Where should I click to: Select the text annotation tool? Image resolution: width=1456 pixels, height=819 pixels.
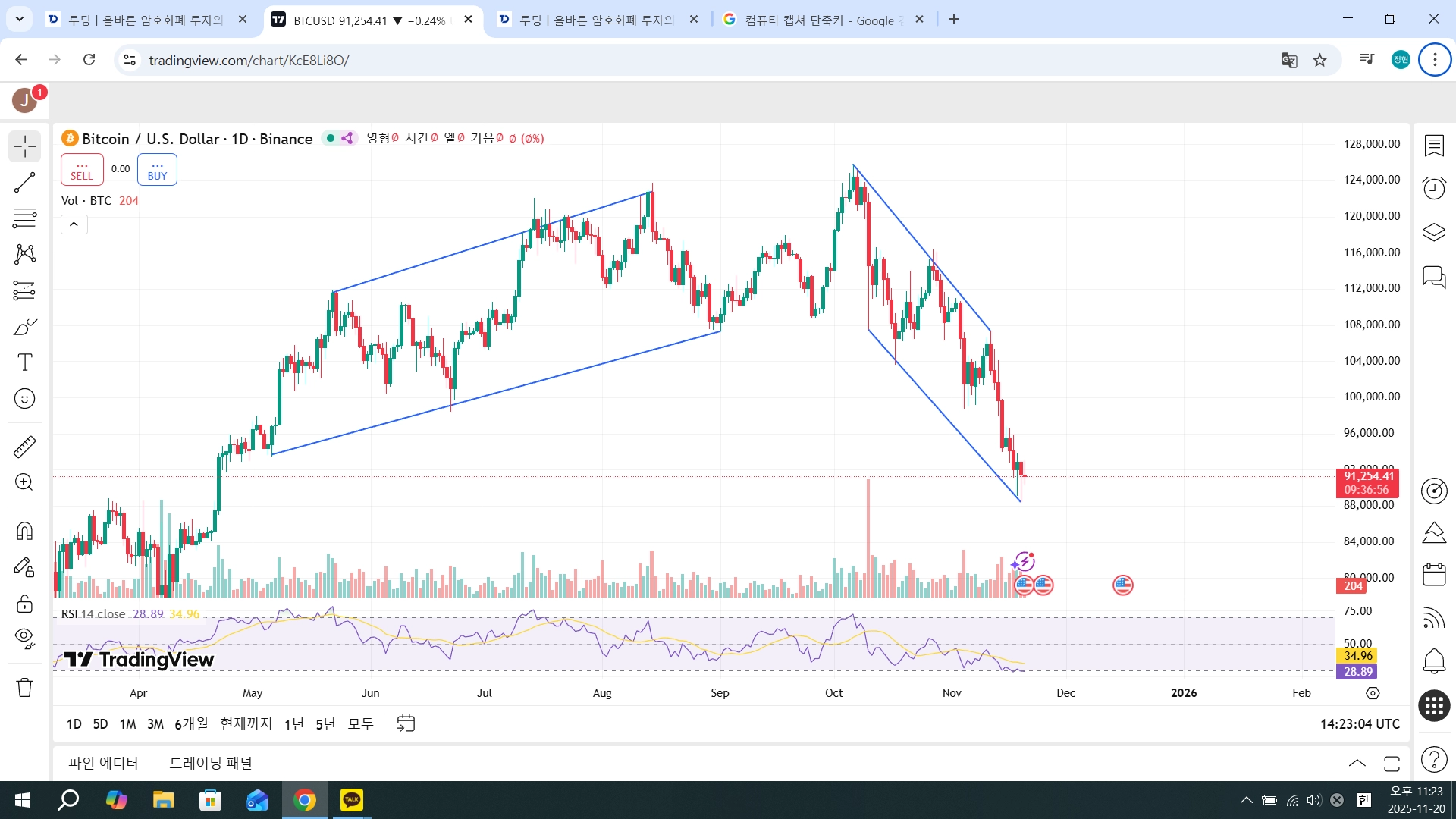click(x=24, y=362)
